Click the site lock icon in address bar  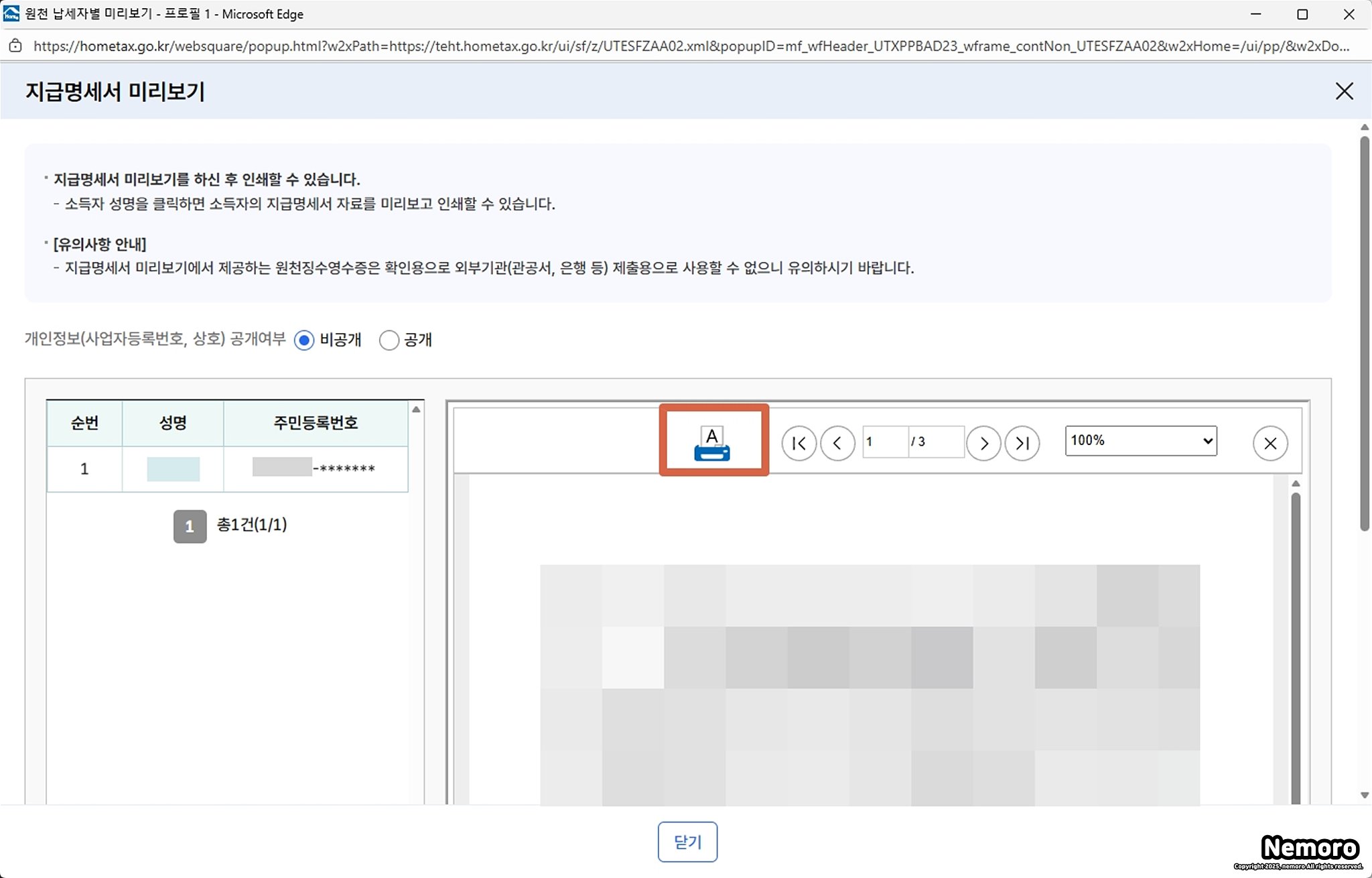15,46
